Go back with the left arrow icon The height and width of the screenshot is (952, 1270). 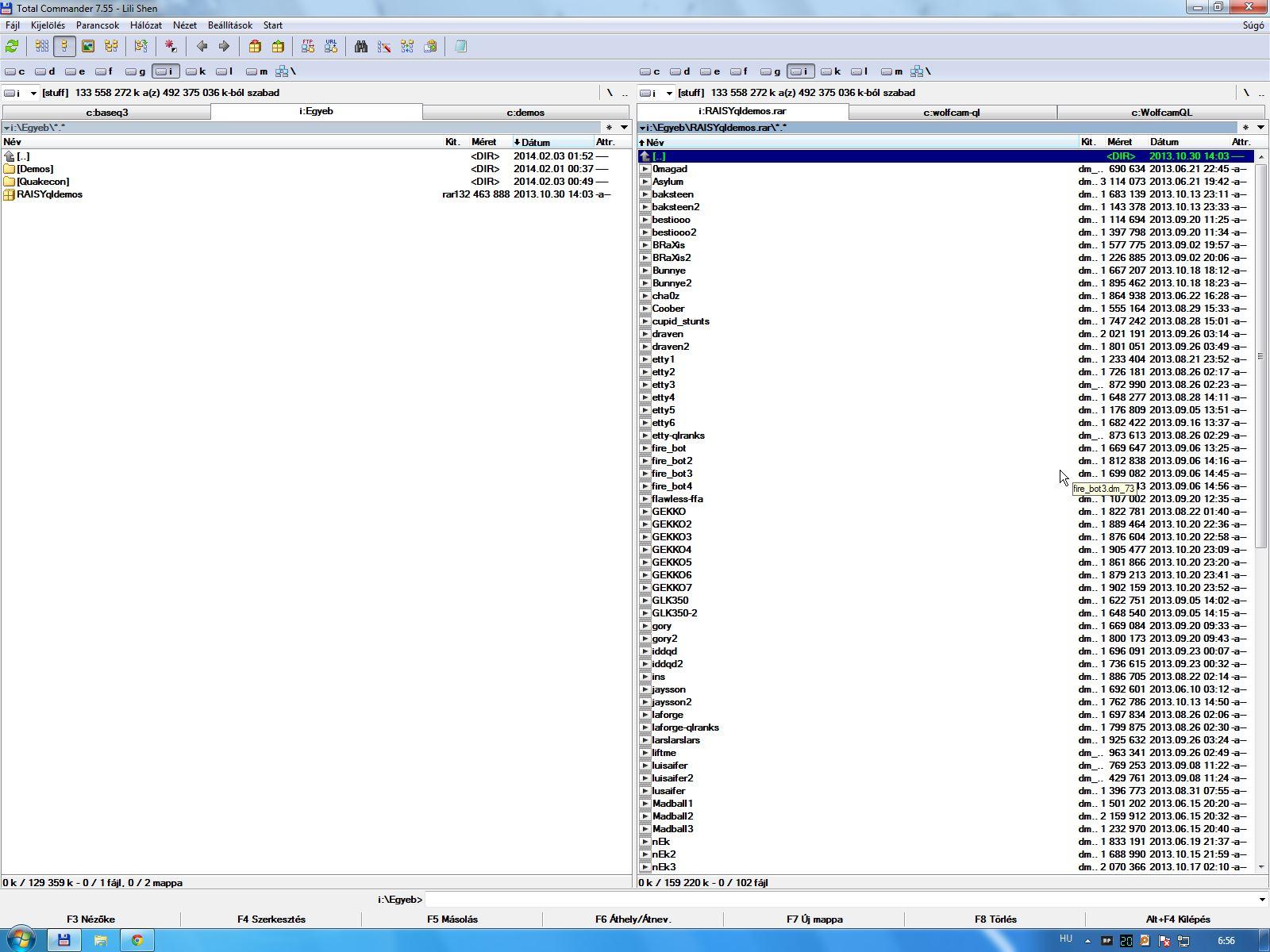tap(202, 47)
